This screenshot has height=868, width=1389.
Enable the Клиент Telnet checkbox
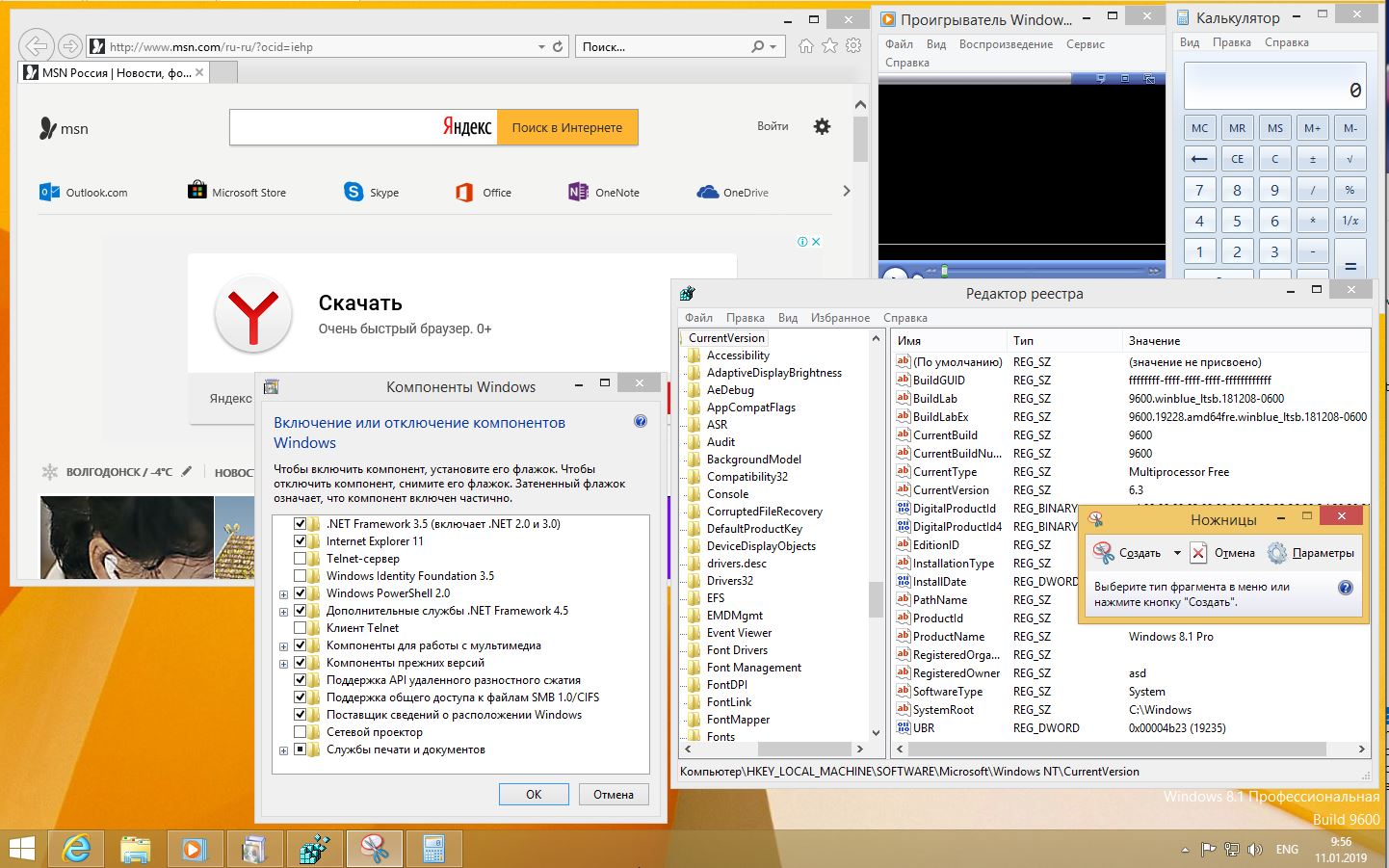pos(300,628)
